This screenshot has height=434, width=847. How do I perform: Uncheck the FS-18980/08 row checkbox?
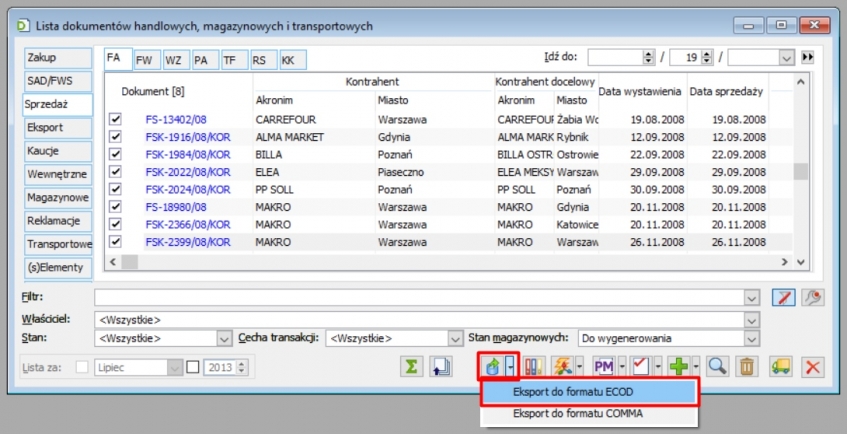(115, 206)
